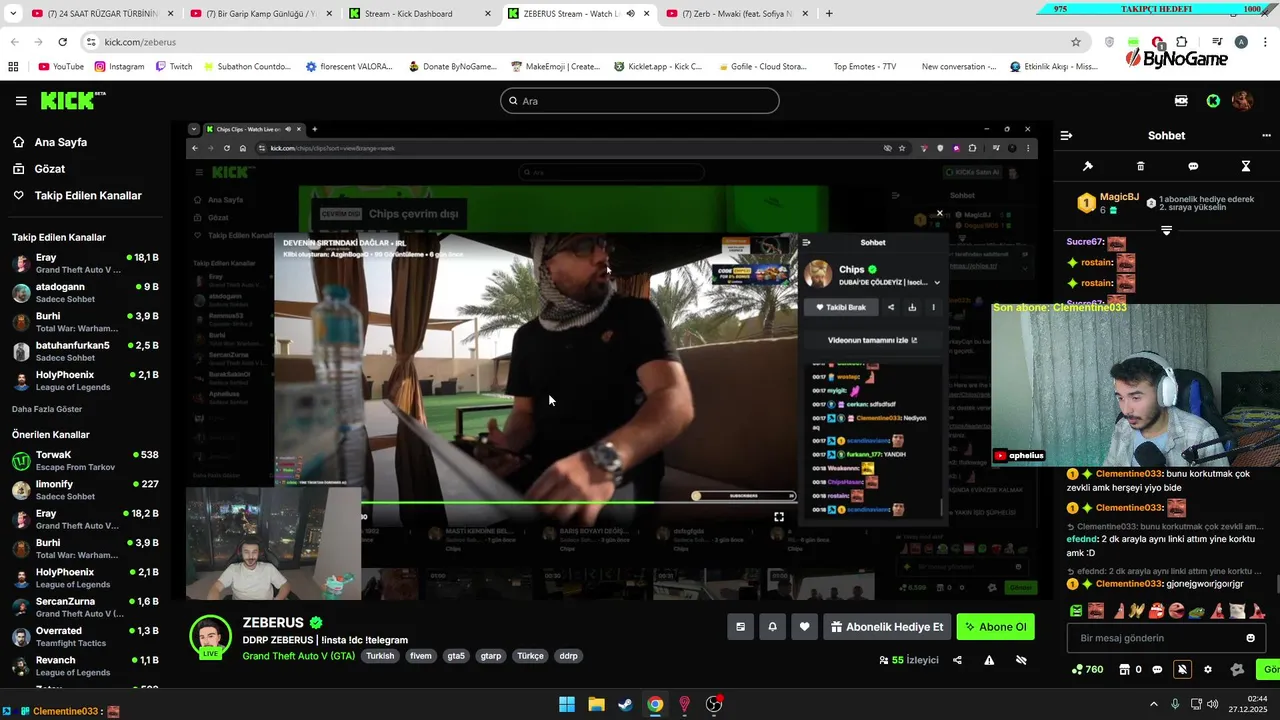This screenshot has width=1280, height=720.
Task: Select the Turkish stream tag
Action: (x=380, y=656)
